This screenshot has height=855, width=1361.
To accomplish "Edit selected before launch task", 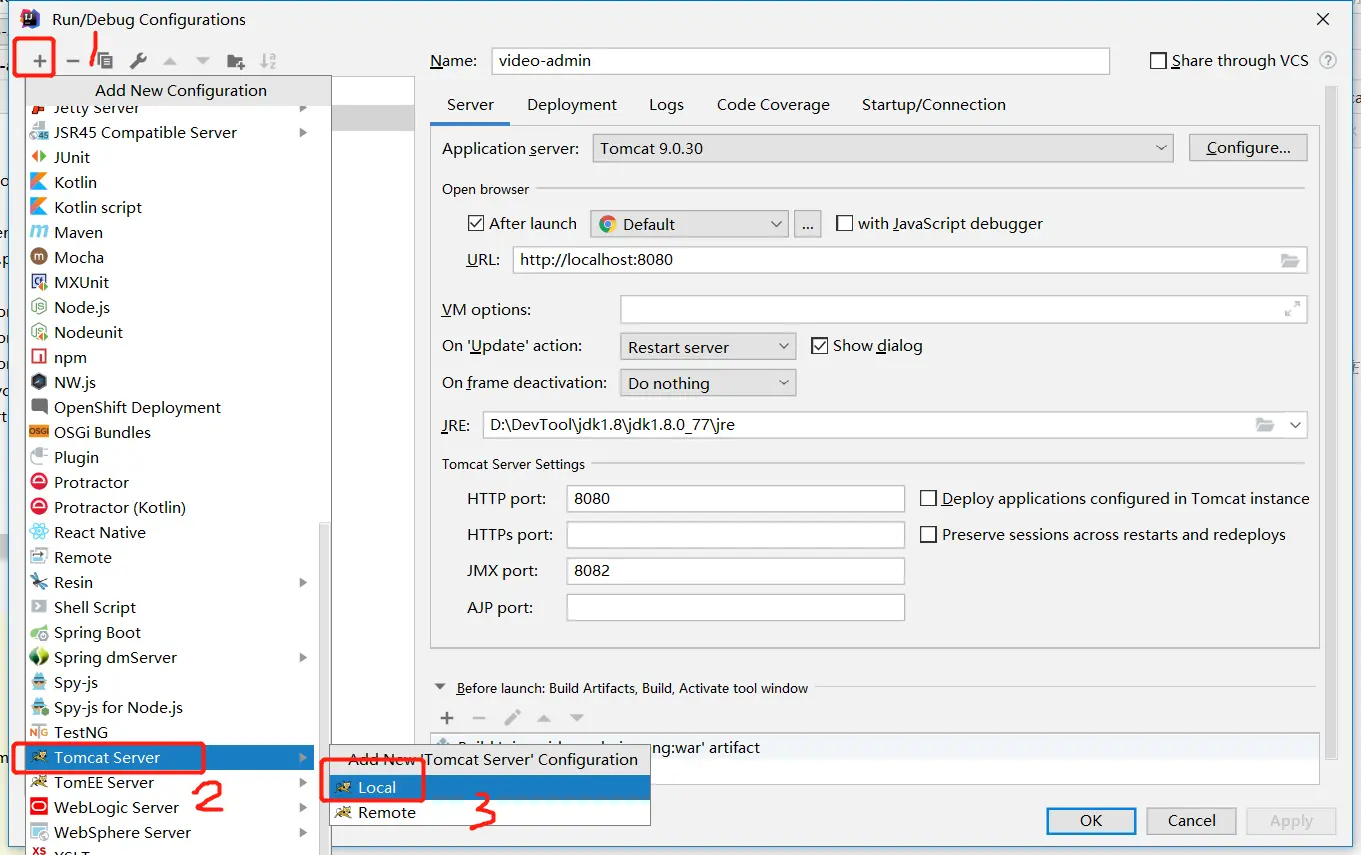I will (x=512, y=718).
